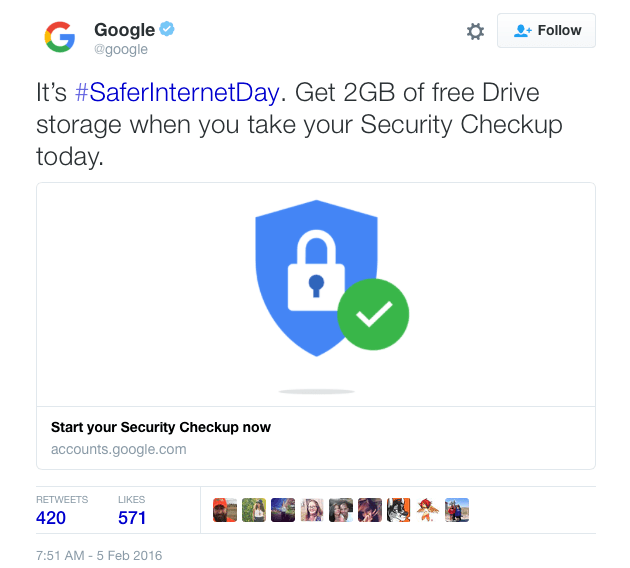Open Start your Security Checkup now
Image resolution: width=630 pixels, height=568 pixels.
pyautogui.click(x=161, y=427)
